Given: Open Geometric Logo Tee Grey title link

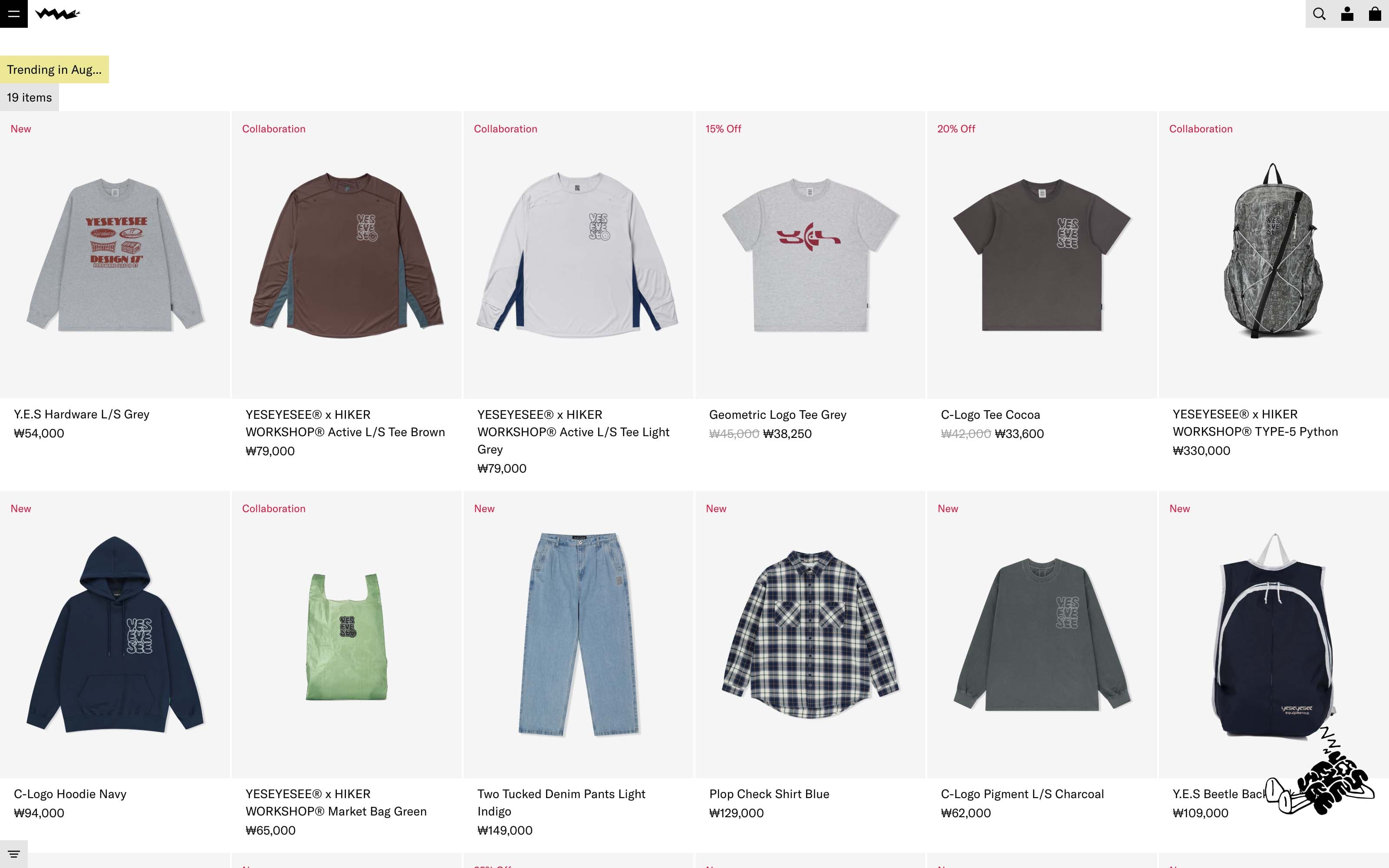Looking at the screenshot, I should [778, 414].
